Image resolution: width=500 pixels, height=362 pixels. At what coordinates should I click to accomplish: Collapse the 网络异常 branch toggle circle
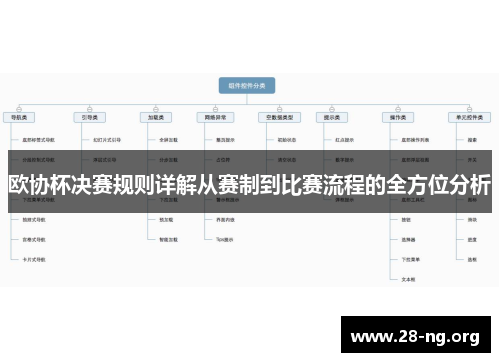click(x=215, y=109)
